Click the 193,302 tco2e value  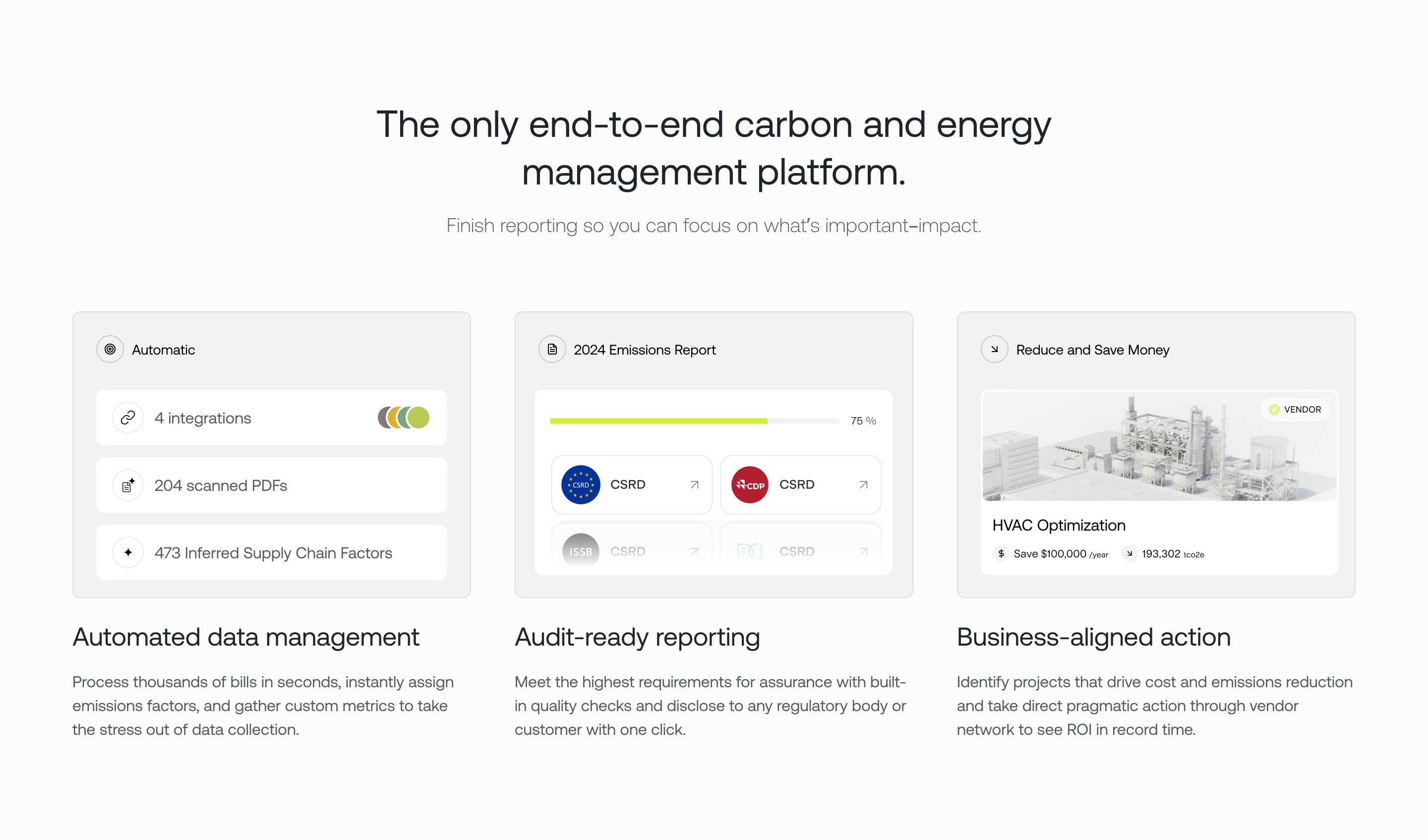(1173, 554)
